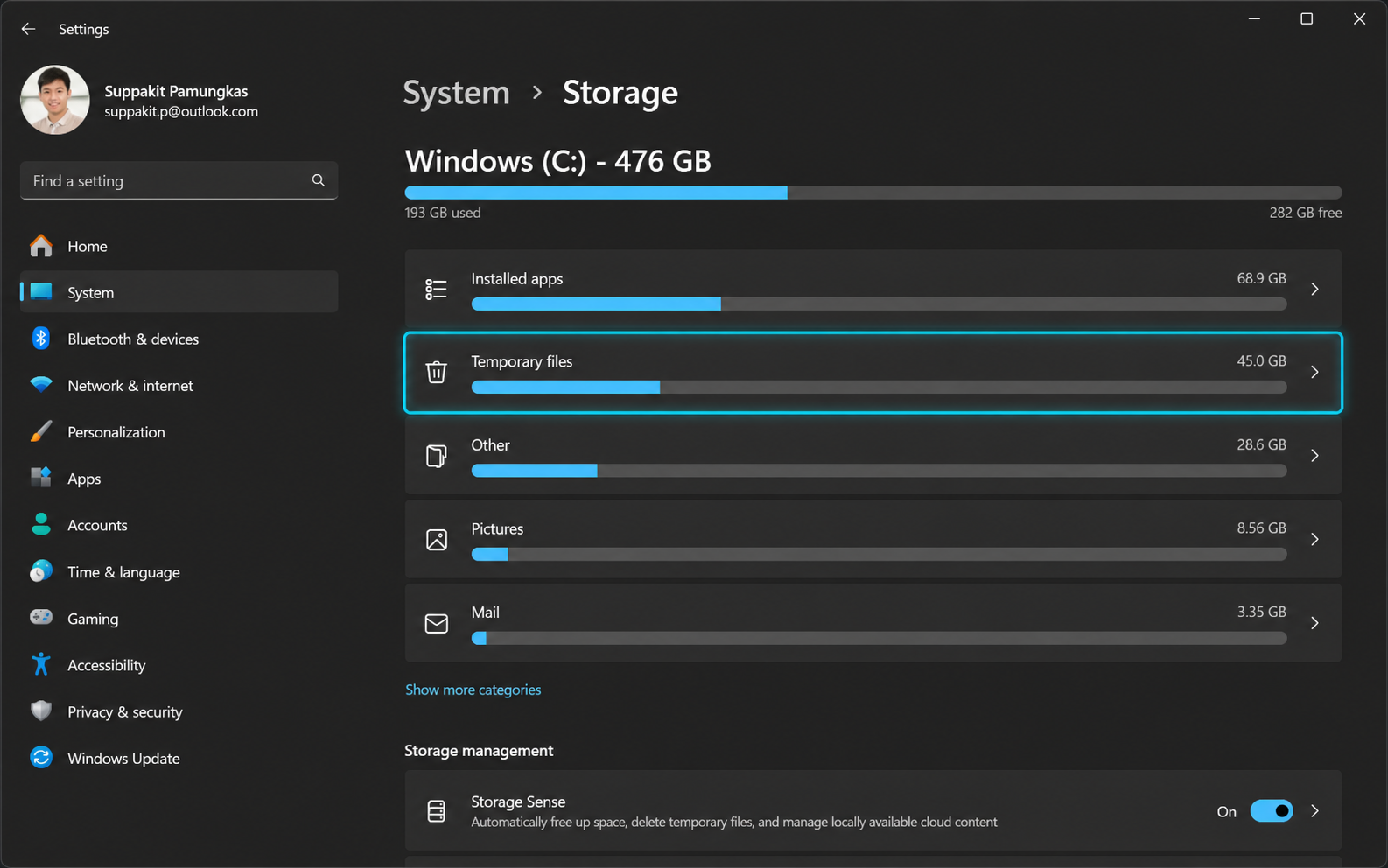Click the Storage Sense title
Screen dimensions: 1388x868
point(518,801)
